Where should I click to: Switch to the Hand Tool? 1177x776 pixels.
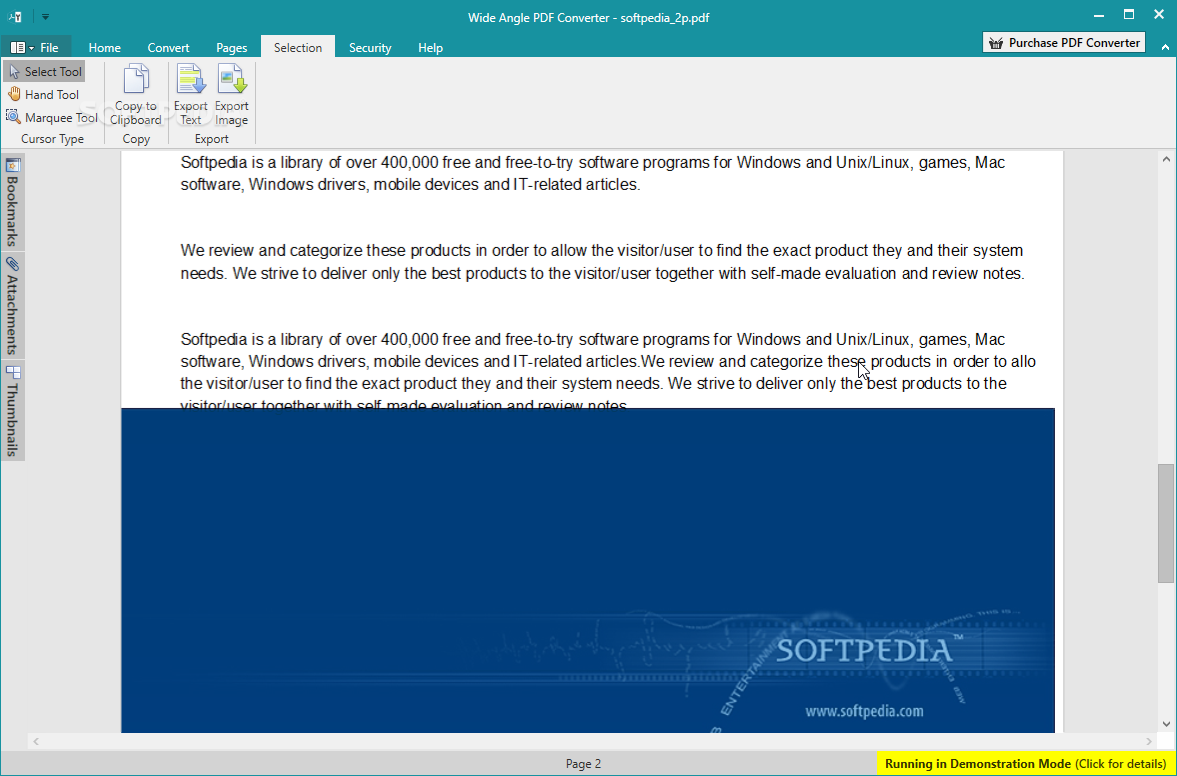(44, 95)
